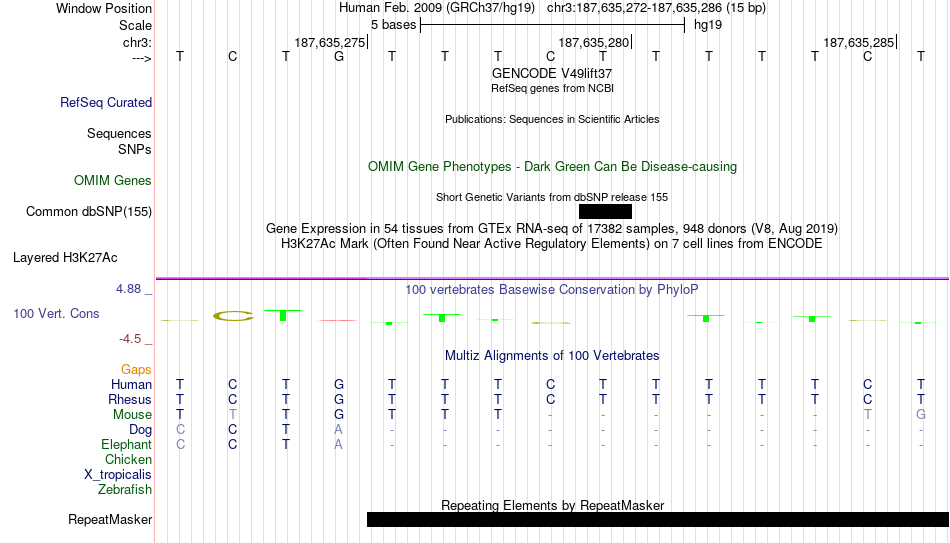Image resolution: width=950 pixels, height=543 pixels.
Task: Click the Elephant species row label
Action: click(x=127, y=445)
